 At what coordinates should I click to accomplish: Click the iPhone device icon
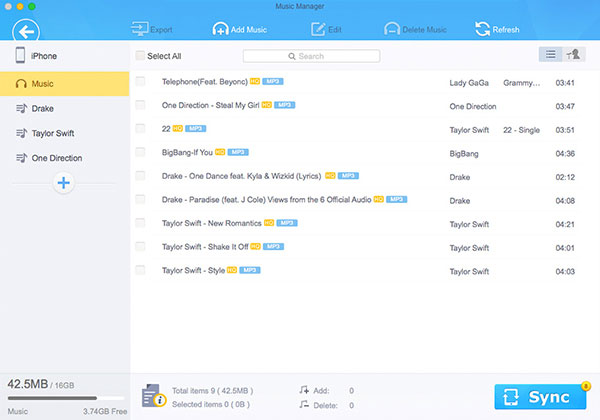point(20,55)
